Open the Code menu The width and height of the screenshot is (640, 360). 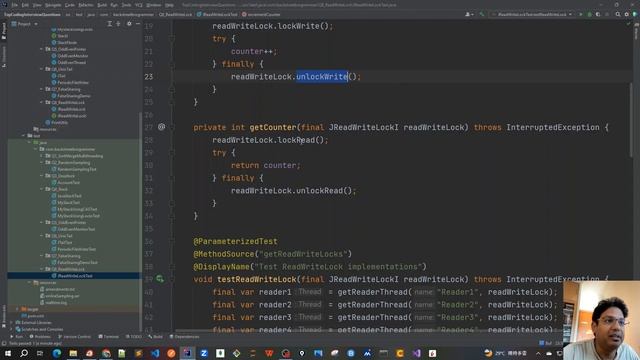point(70,5)
